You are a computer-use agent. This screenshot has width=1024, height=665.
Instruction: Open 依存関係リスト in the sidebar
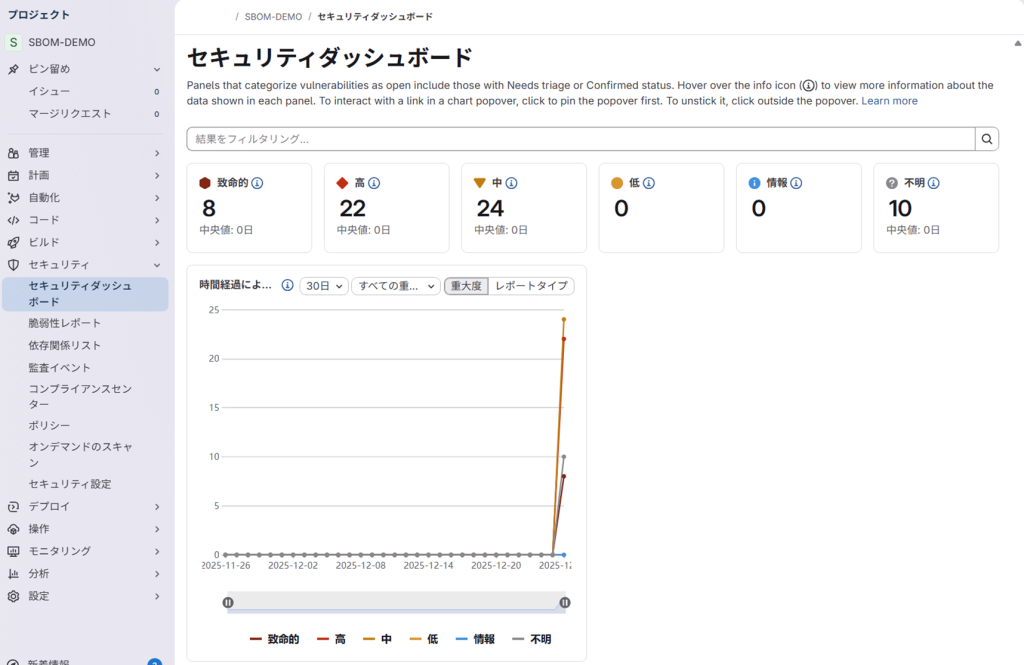point(65,345)
